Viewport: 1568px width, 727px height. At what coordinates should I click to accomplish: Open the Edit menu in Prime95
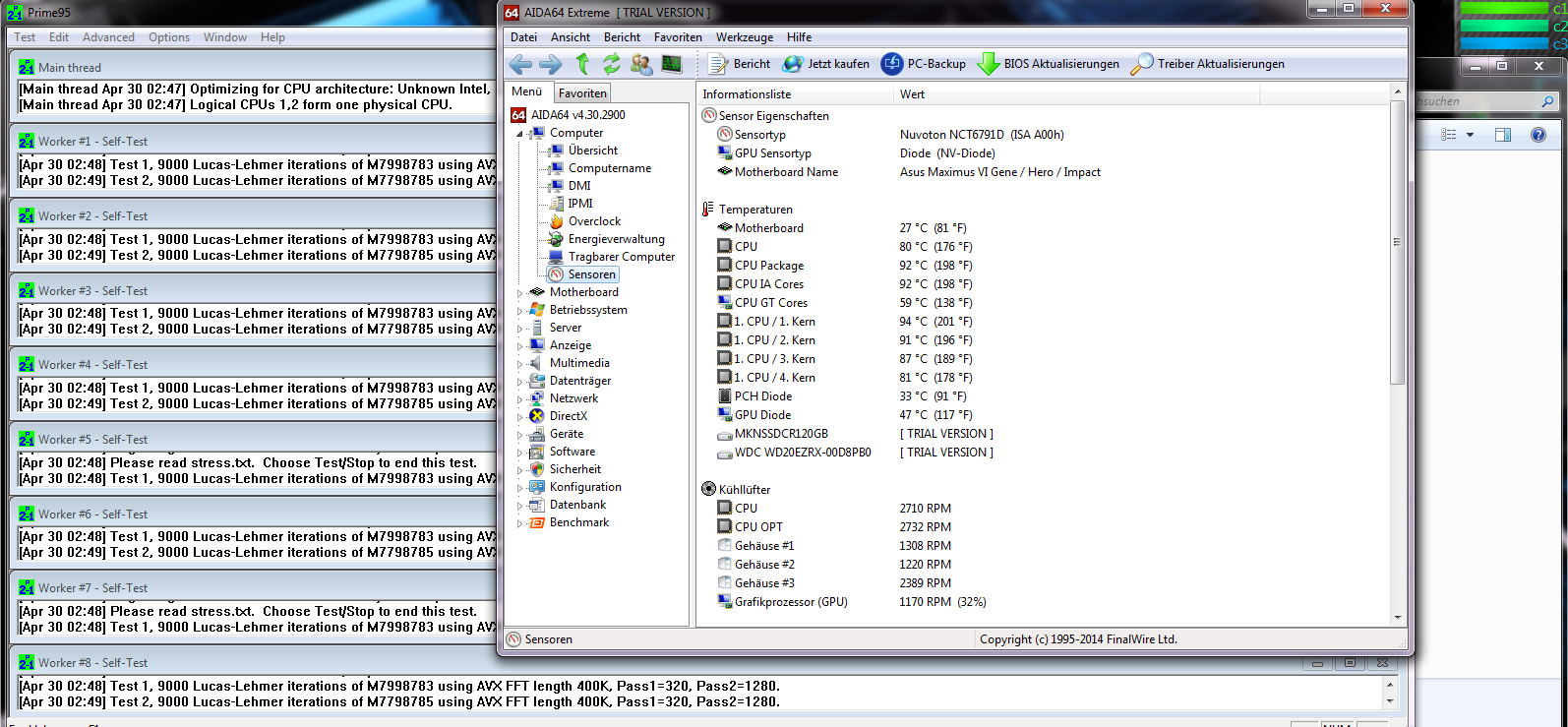(59, 37)
